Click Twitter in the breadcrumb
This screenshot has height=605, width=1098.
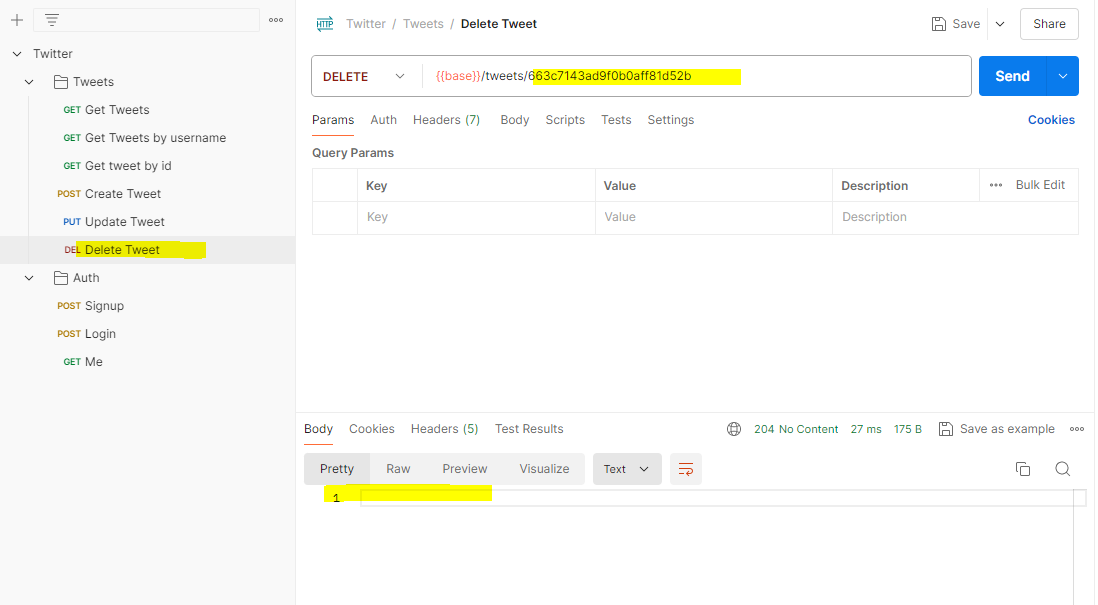point(366,24)
